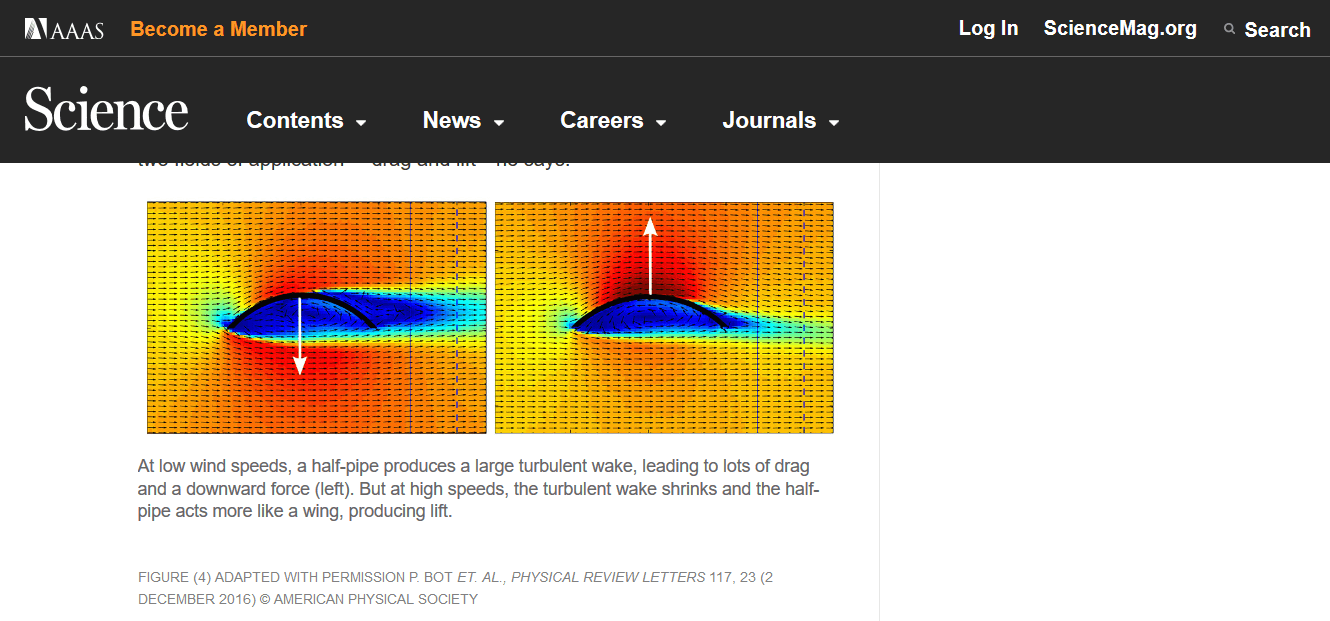Viewport: 1330px width, 621px height.
Task: Click the Log In link
Action: [x=988, y=28]
